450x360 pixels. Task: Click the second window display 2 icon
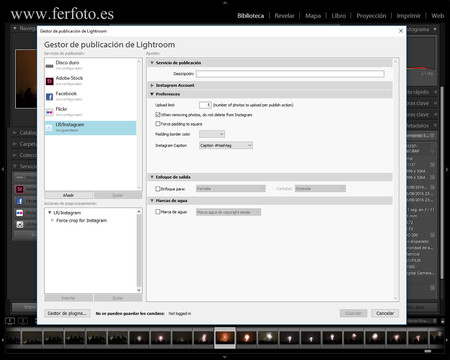click(23, 321)
